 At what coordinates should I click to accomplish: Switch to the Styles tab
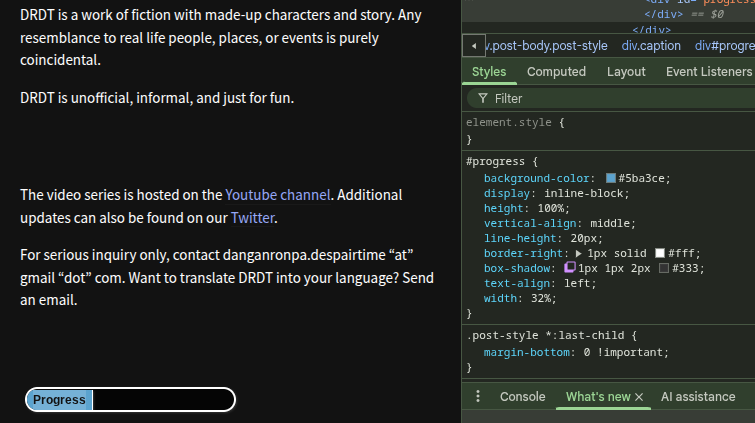(489, 72)
